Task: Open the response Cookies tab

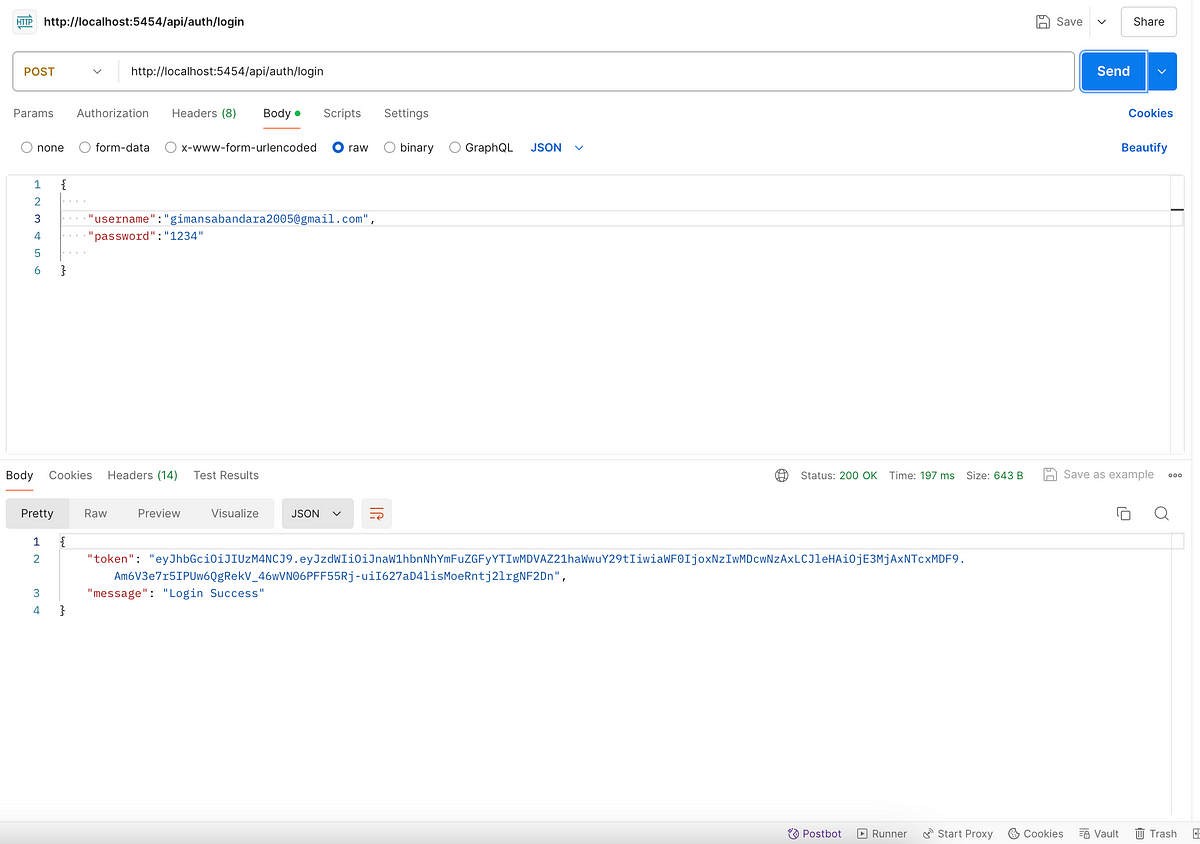Action: [x=70, y=475]
